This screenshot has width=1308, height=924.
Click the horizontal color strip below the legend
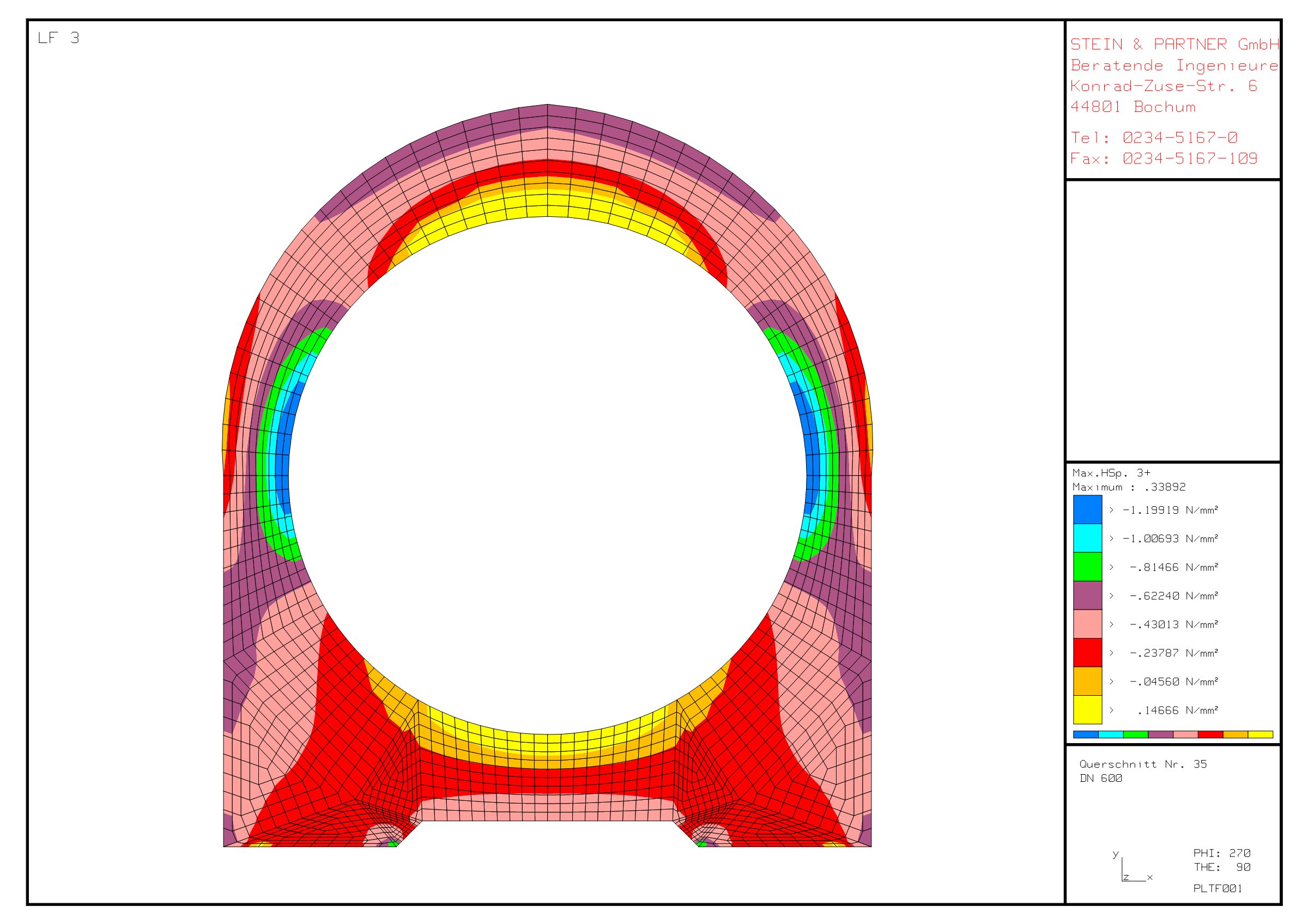pos(1172,735)
